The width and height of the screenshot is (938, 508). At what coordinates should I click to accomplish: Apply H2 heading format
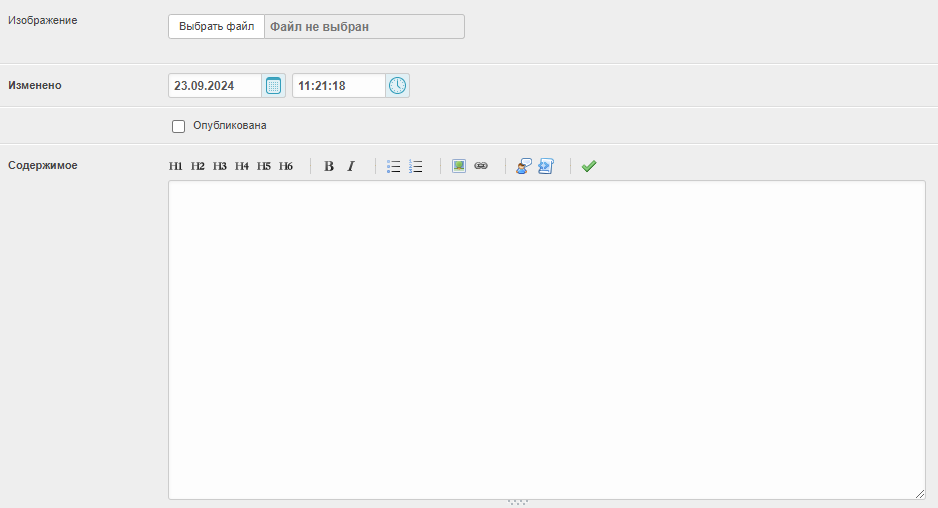198,166
